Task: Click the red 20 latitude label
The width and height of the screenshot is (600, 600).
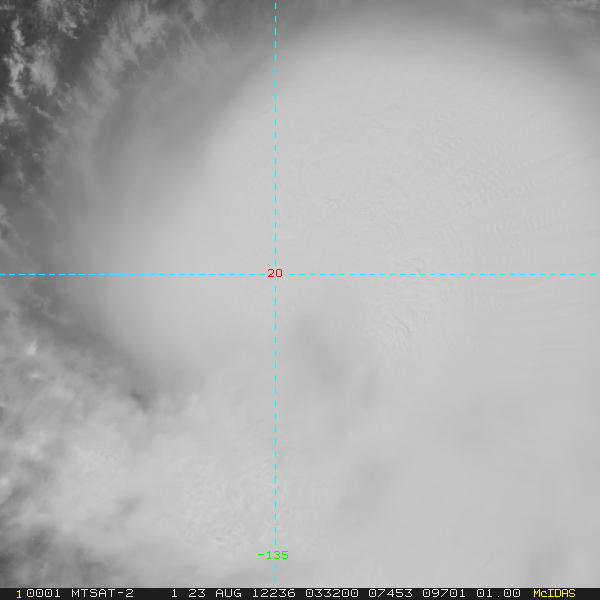Action: (275, 273)
